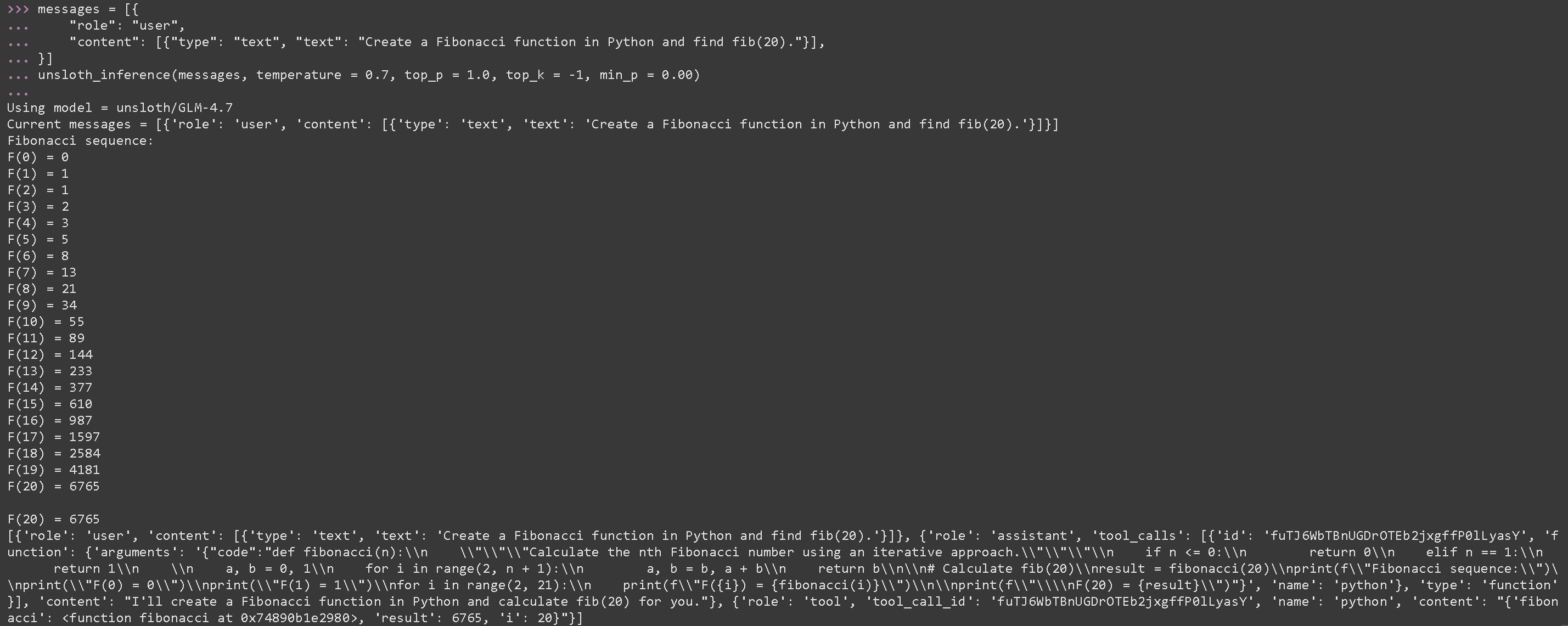Click the '"role": "user"' input line

point(127,26)
